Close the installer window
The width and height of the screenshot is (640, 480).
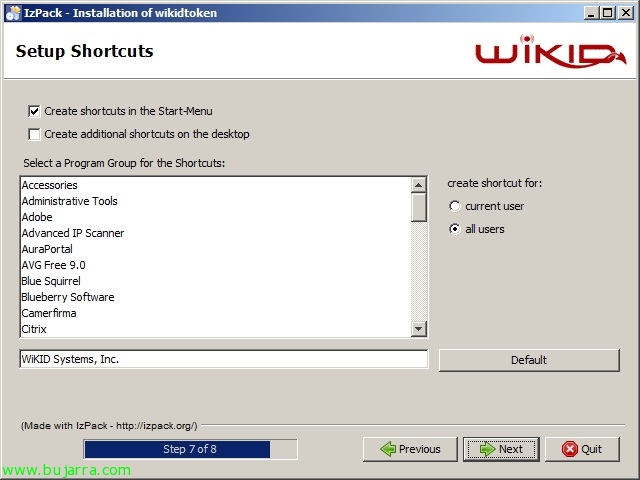(x=626, y=13)
